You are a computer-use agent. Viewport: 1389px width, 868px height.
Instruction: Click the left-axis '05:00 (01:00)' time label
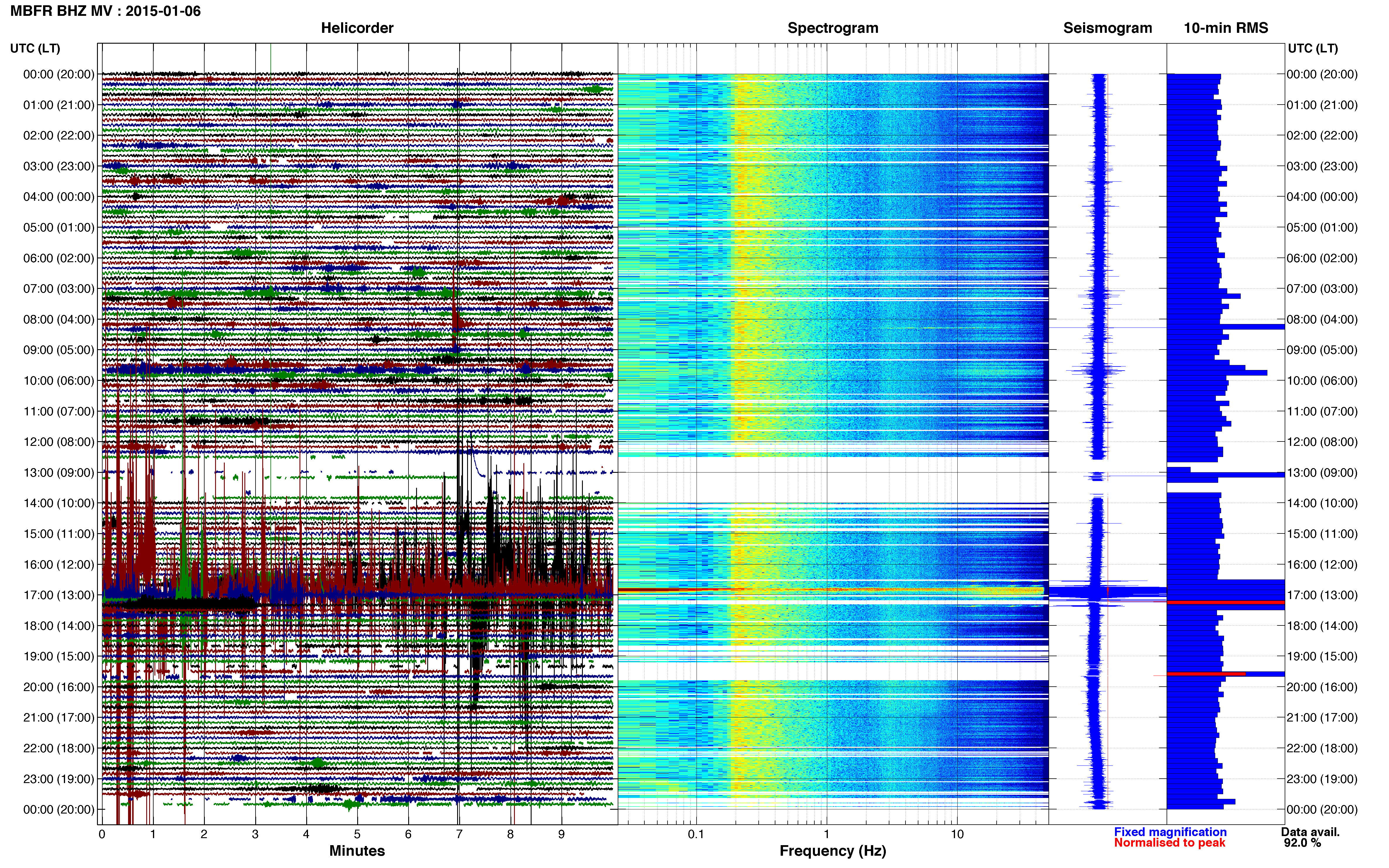59,227
